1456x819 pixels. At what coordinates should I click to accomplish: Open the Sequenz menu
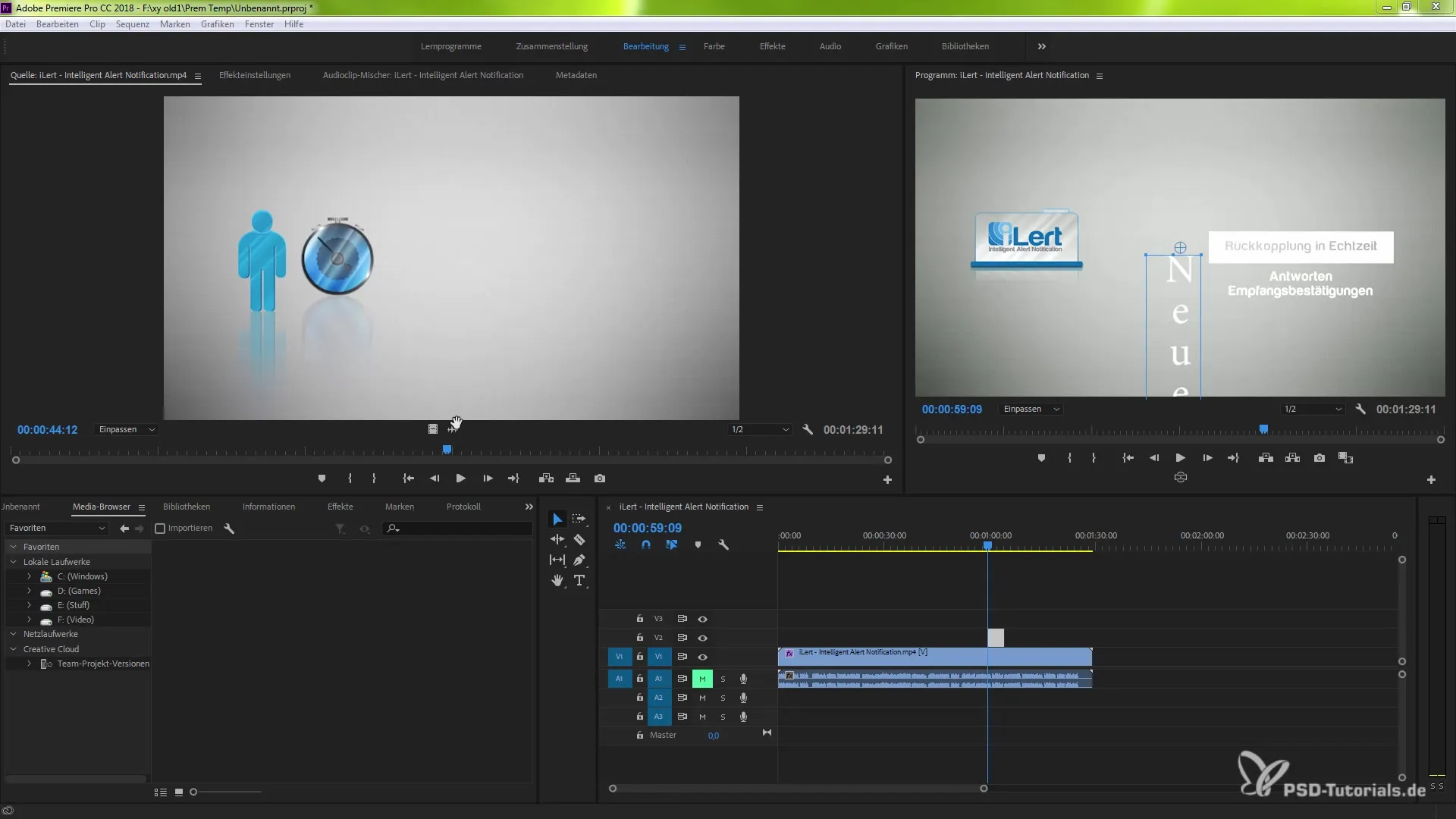coord(133,24)
